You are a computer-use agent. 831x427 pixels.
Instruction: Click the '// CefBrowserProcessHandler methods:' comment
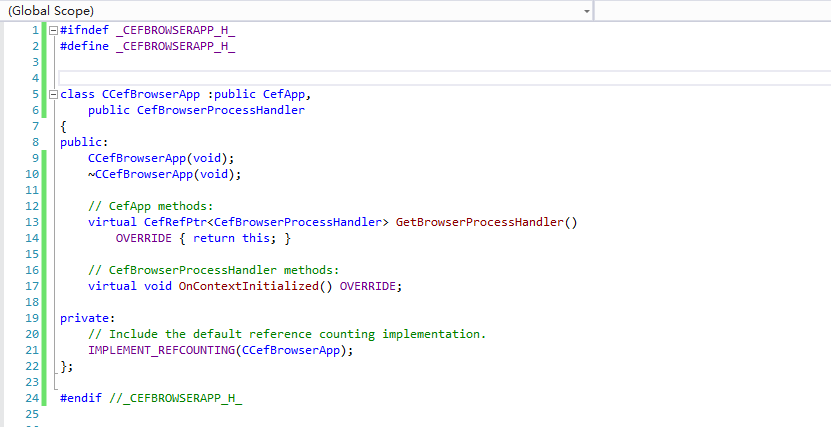click(x=214, y=270)
